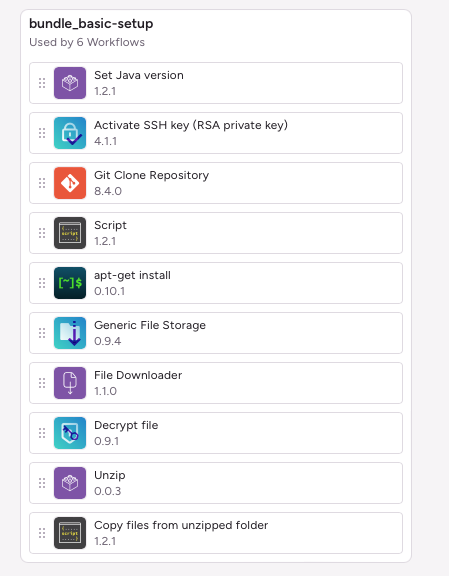
Task: Click the Used by 6 Workflows text
Action: pyautogui.click(x=87, y=42)
